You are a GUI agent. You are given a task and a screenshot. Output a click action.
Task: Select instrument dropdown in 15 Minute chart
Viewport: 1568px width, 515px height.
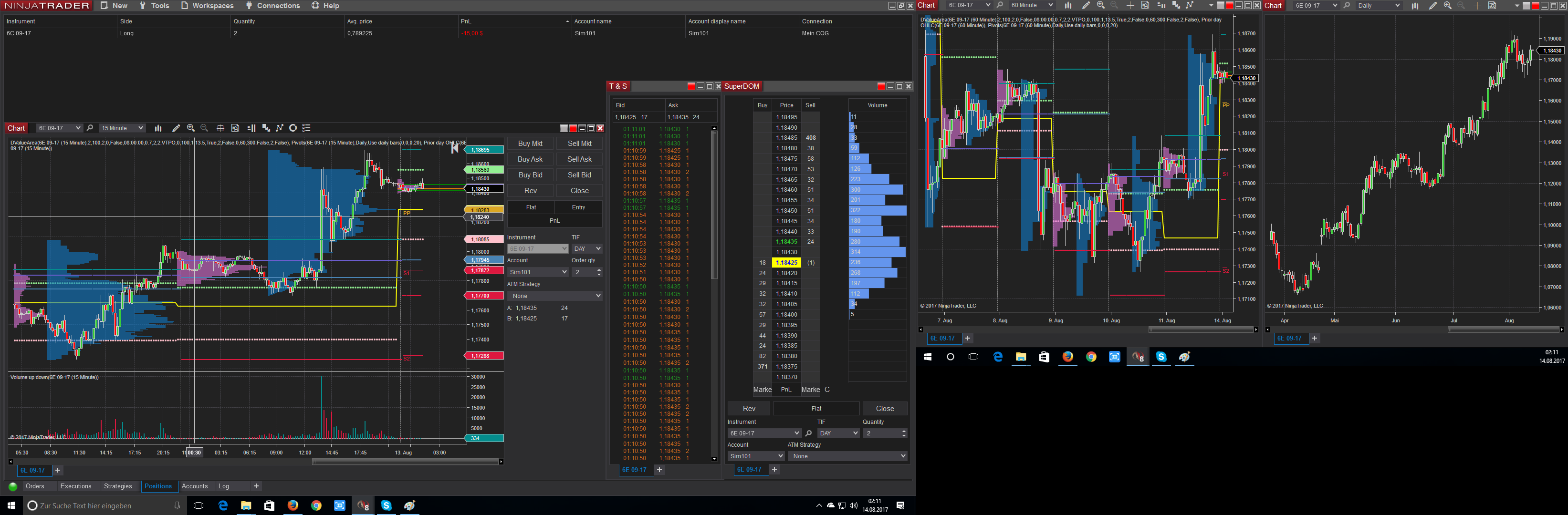point(59,128)
